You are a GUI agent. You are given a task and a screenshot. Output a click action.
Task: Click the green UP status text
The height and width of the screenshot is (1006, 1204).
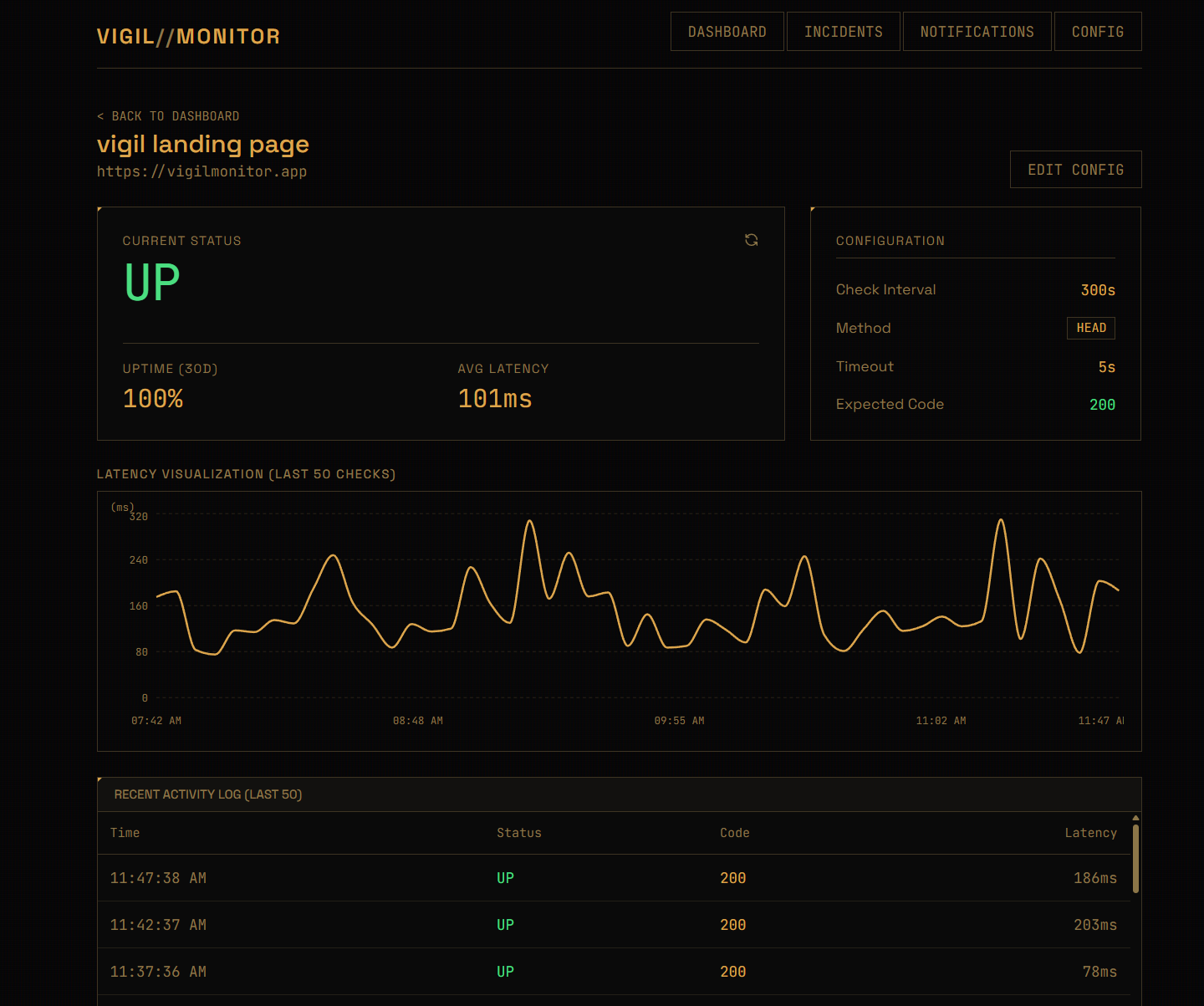click(152, 283)
